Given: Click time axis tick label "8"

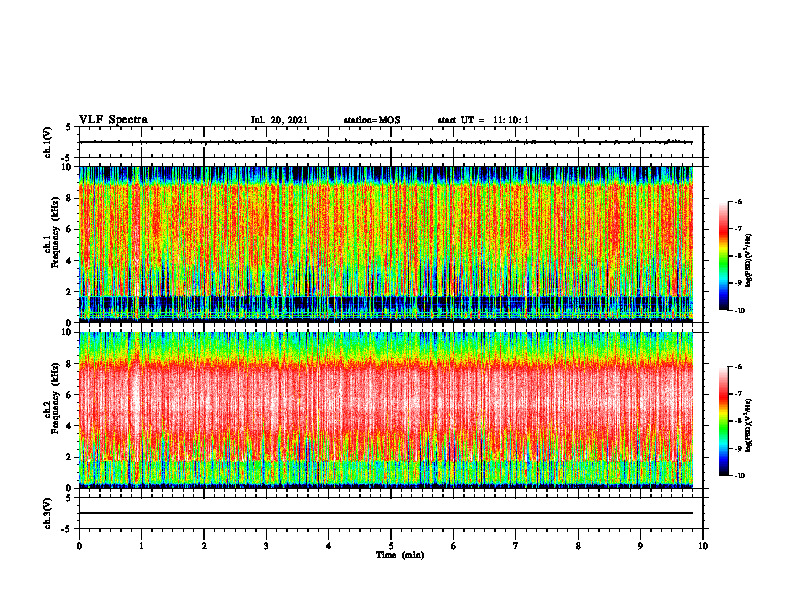Looking at the screenshot, I should [578, 546].
